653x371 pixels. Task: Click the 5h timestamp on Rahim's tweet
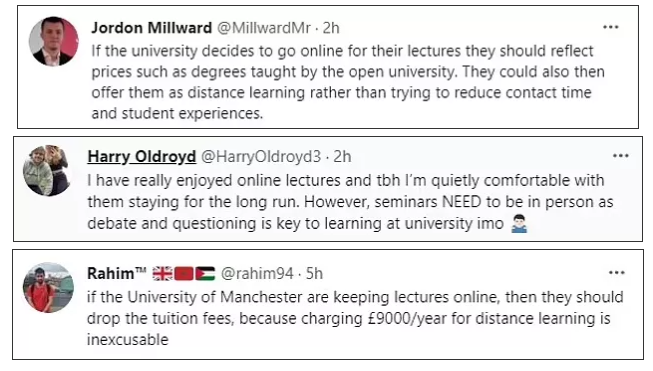[314, 274]
